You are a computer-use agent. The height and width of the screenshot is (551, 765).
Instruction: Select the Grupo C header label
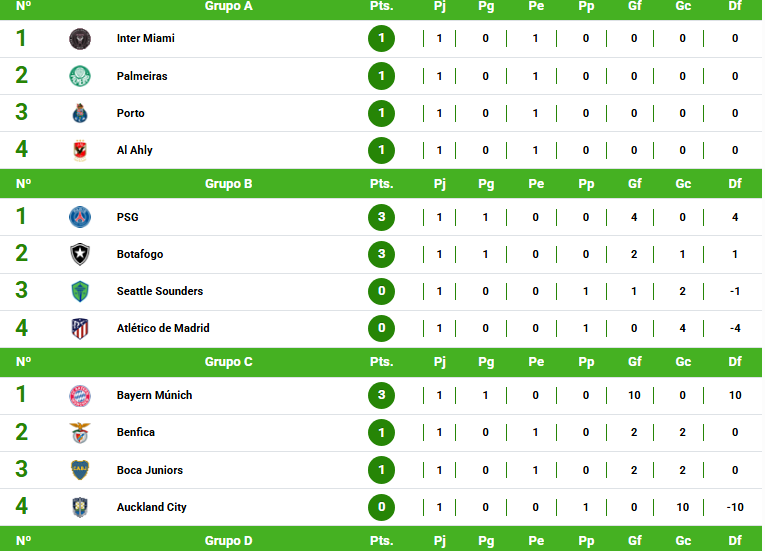click(228, 362)
